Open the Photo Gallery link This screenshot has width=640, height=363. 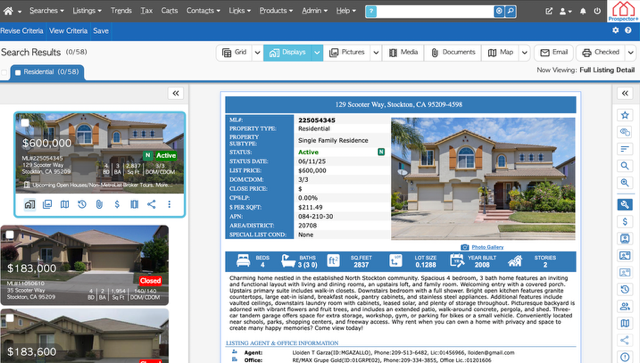[x=487, y=247]
